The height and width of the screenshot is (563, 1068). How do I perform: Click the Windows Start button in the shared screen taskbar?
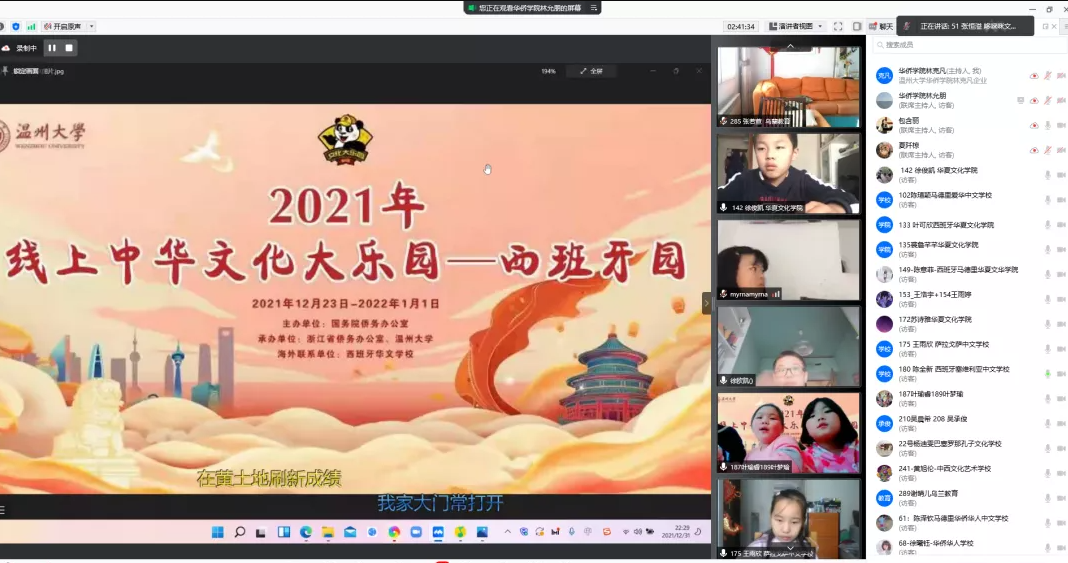(x=218, y=532)
